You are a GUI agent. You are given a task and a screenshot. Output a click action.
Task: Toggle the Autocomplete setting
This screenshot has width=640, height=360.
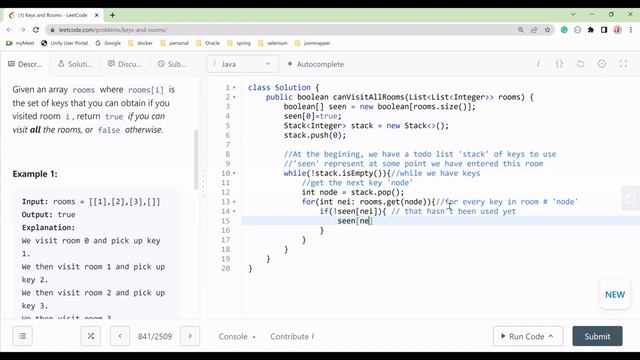[x=316, y=64]
